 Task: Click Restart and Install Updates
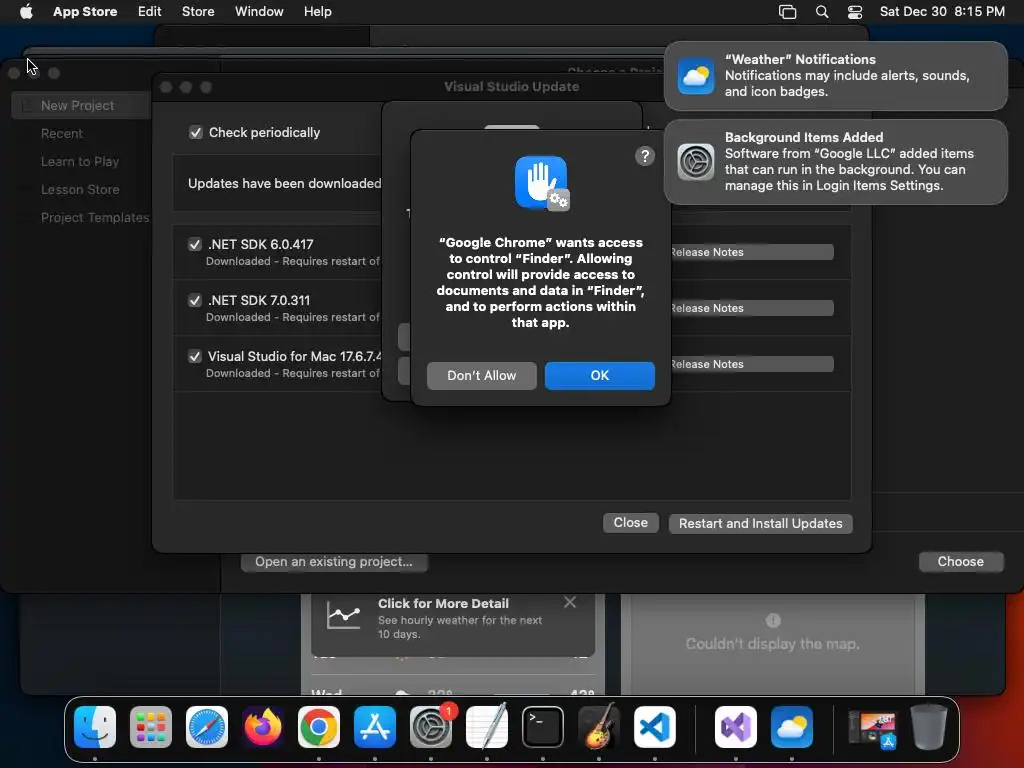point(761,524)
